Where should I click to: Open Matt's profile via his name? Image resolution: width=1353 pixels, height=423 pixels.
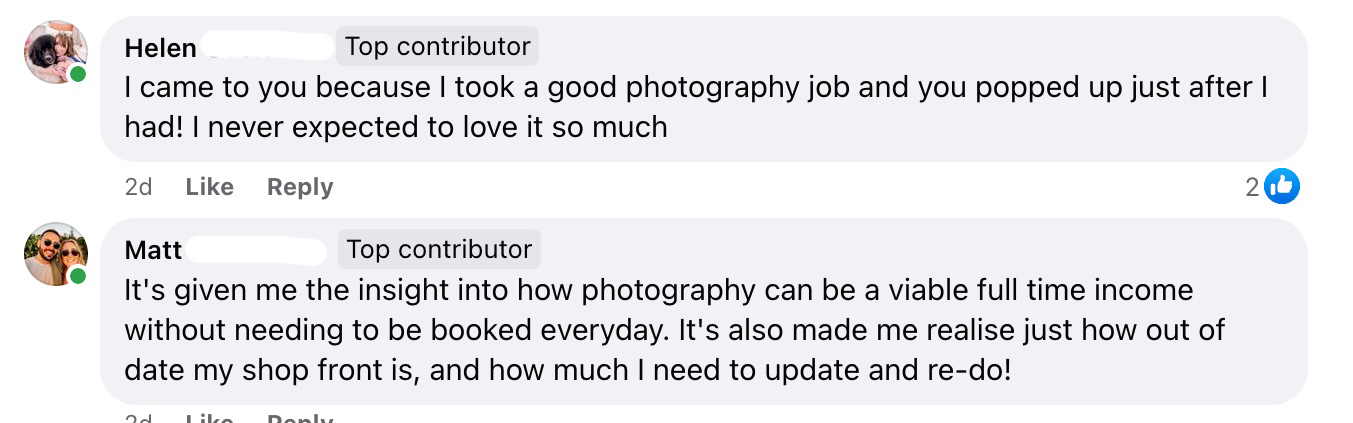[153, 250]
